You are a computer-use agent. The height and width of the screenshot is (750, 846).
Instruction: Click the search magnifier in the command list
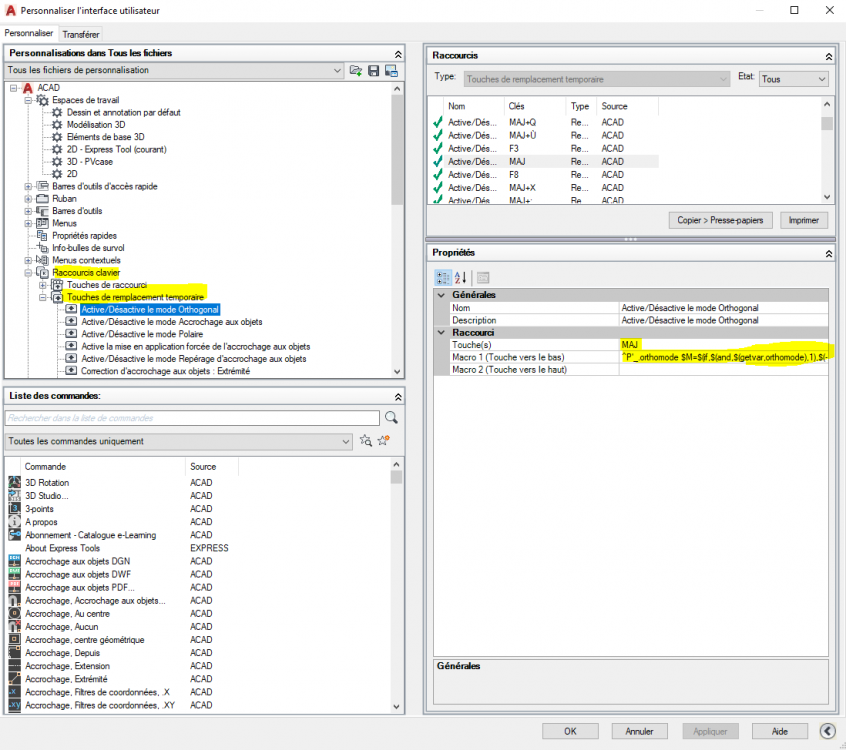point(391,418)
